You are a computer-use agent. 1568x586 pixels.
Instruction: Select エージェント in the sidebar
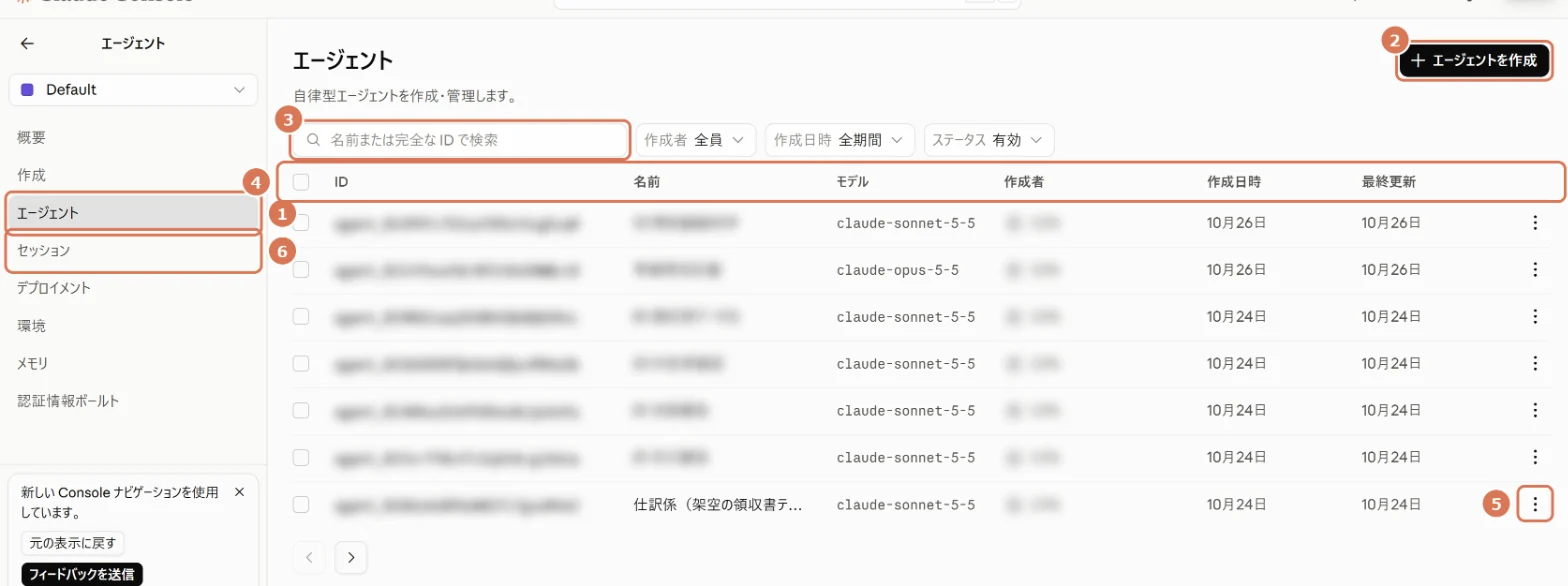pos(133,213)
